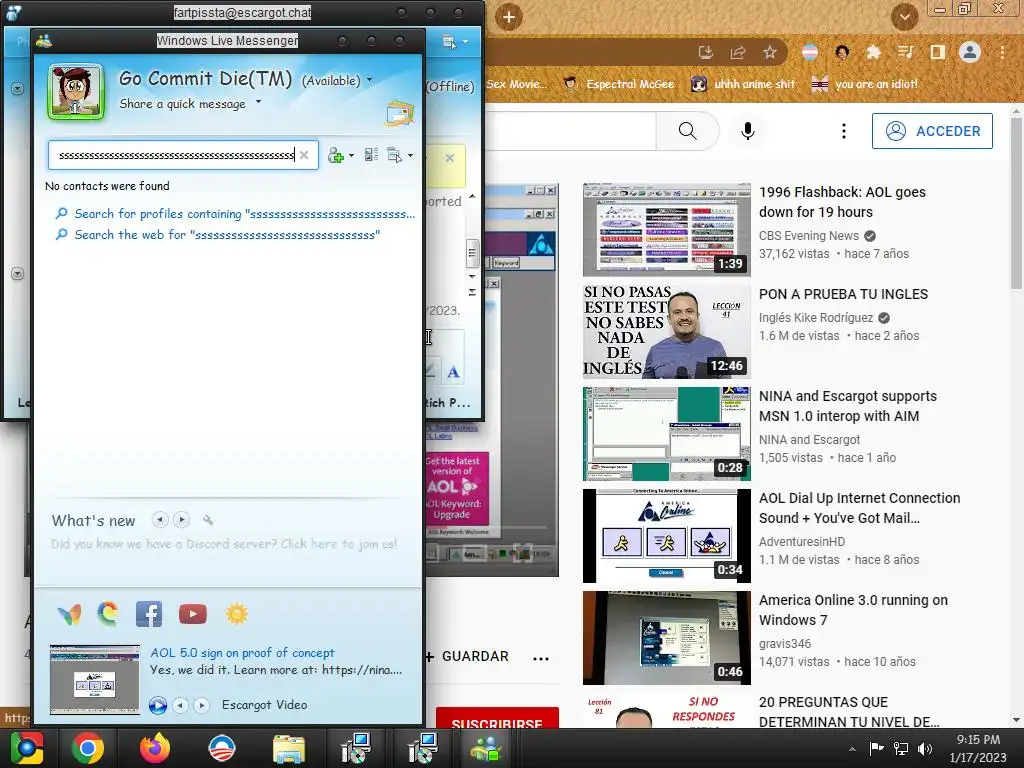Viewport: 1024px width, 768px height.
Task: Open the 1996 Flashback AOL goes down video
Action: click(x=842, y=202)
